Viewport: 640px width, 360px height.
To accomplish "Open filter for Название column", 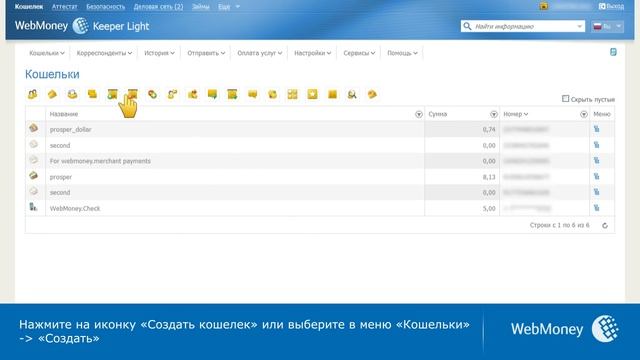I will click(419, 114).
